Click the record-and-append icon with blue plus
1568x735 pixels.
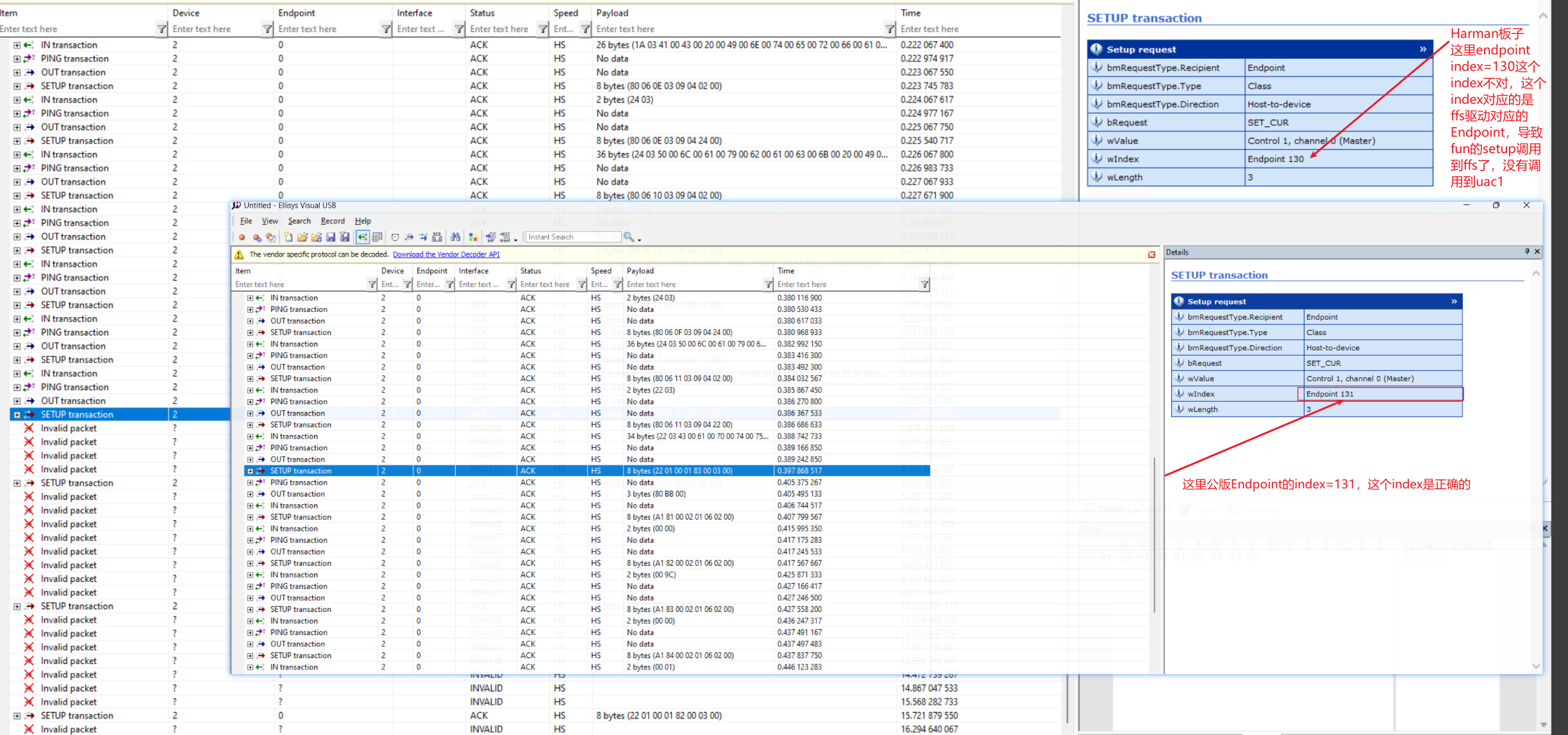[257, 237]
